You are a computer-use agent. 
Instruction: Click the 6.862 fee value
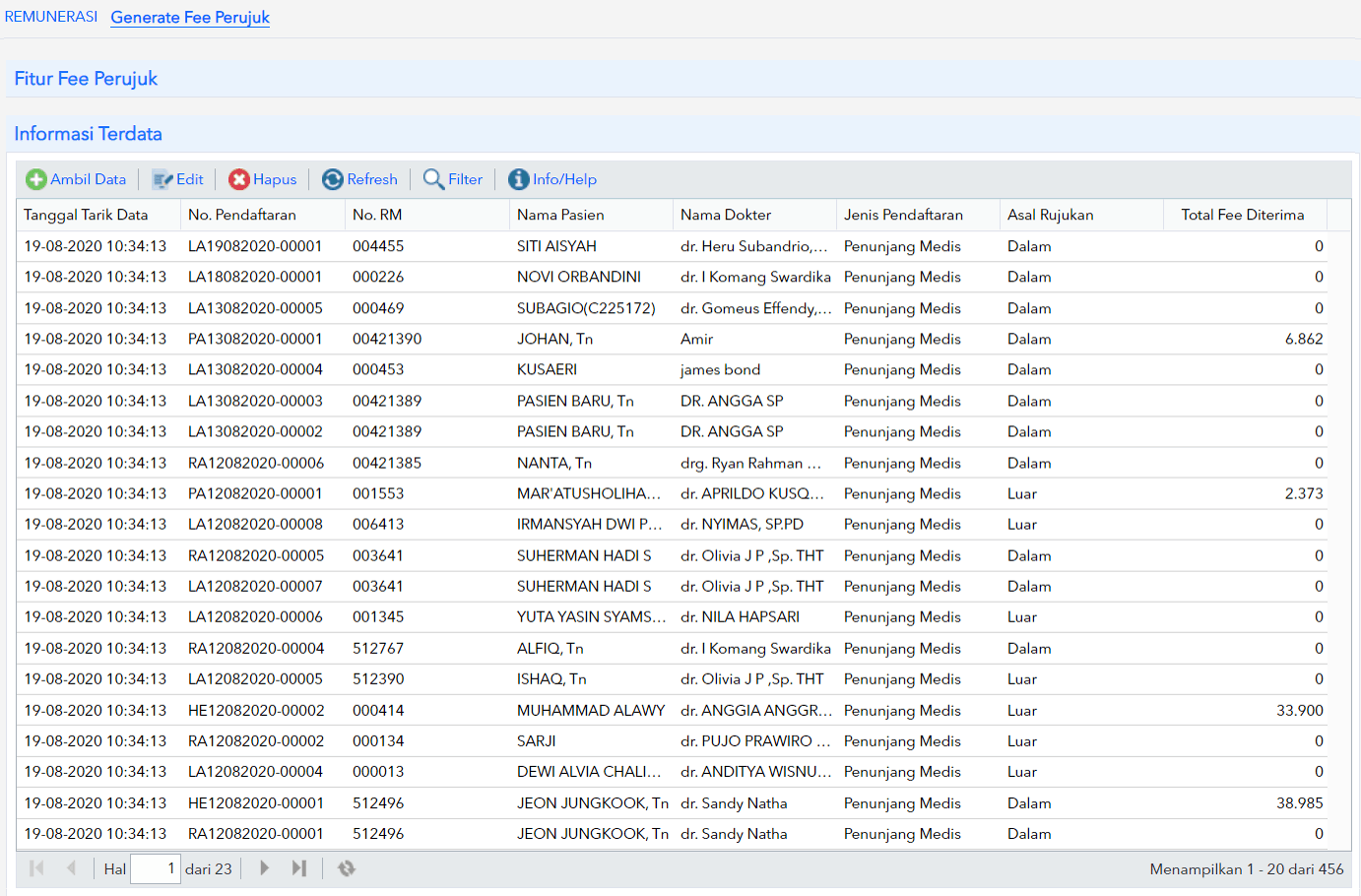[x=1304, y=339]
